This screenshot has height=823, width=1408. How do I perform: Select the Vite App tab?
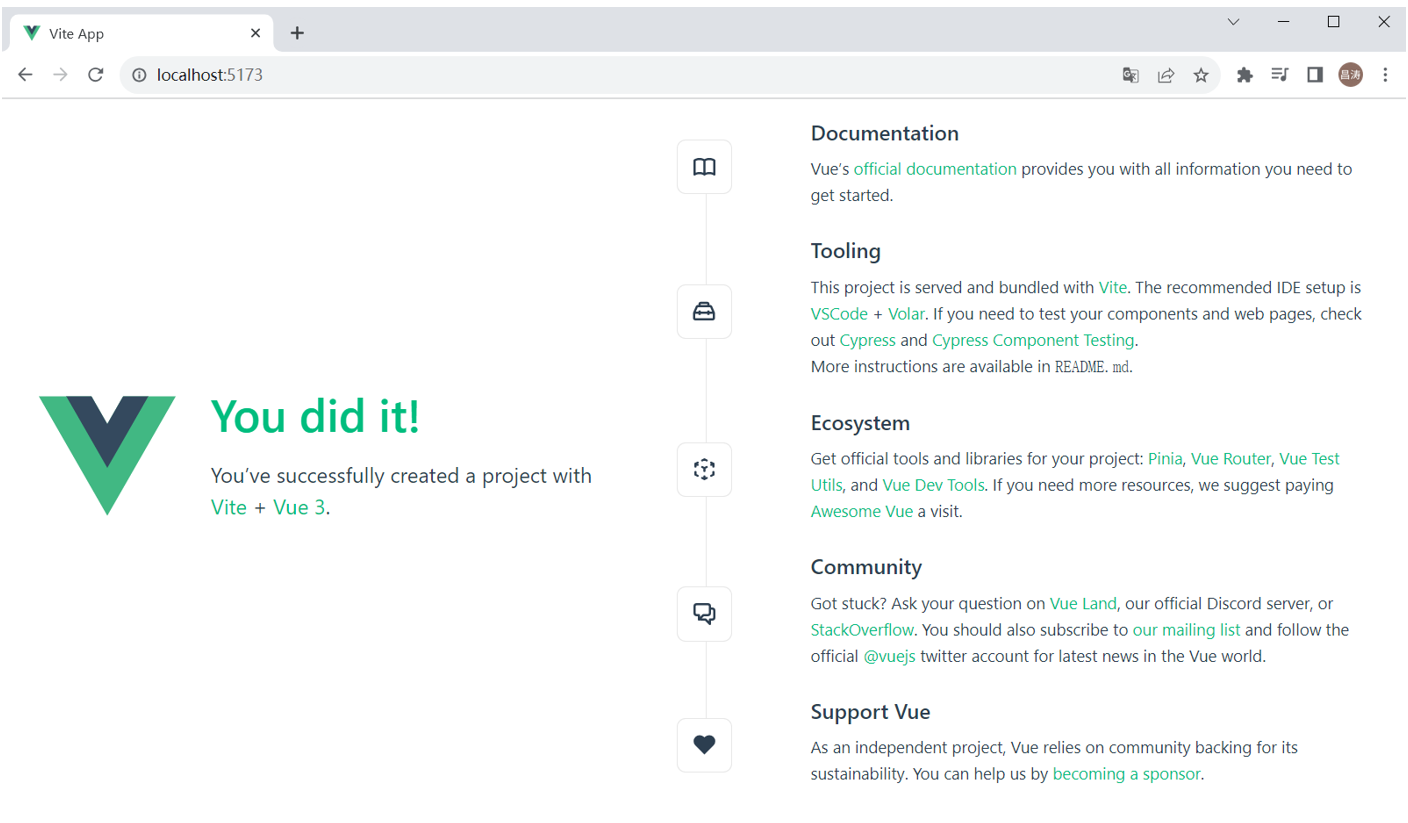click(x=141, y=33)
